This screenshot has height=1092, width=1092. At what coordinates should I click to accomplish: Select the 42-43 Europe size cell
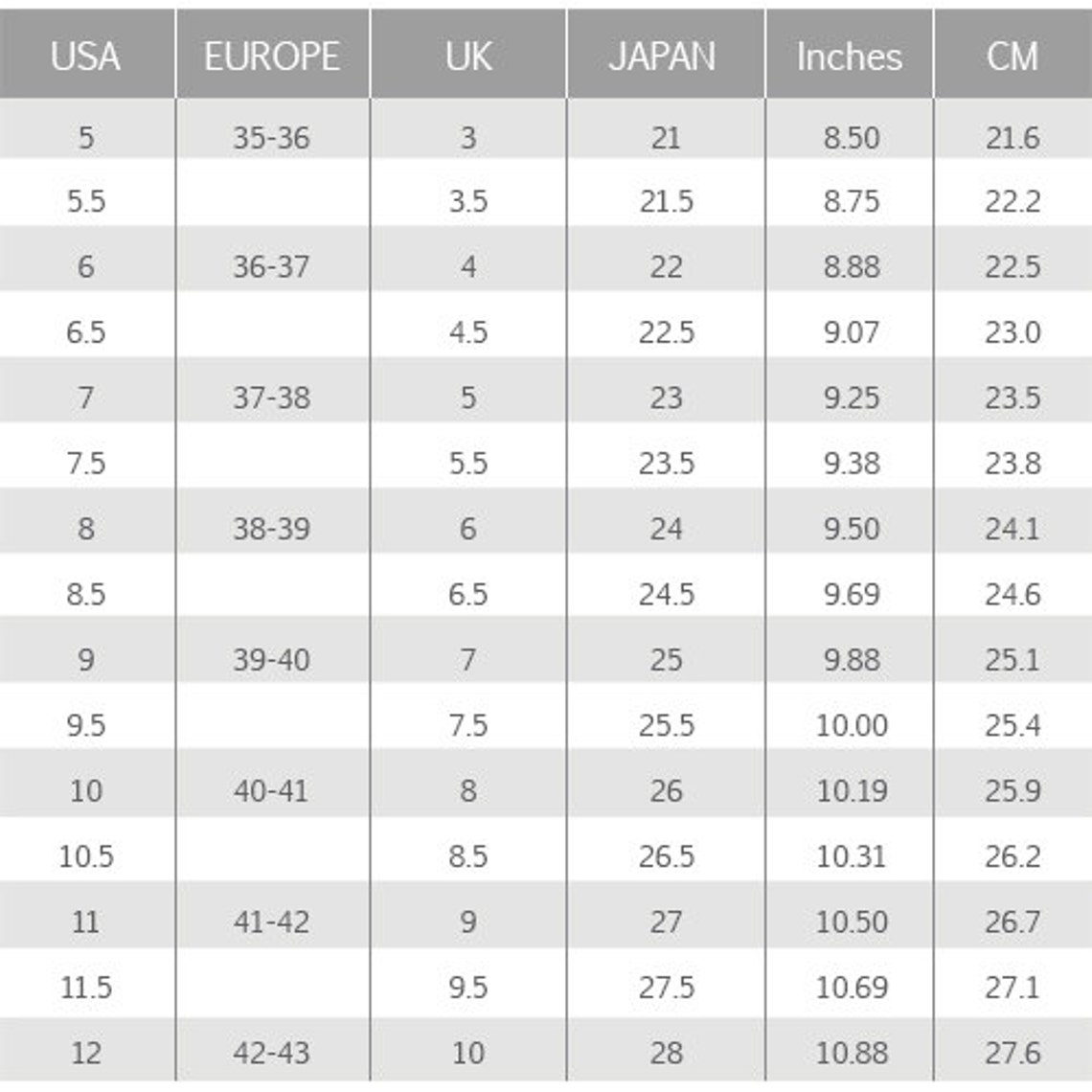(272, 1053)
